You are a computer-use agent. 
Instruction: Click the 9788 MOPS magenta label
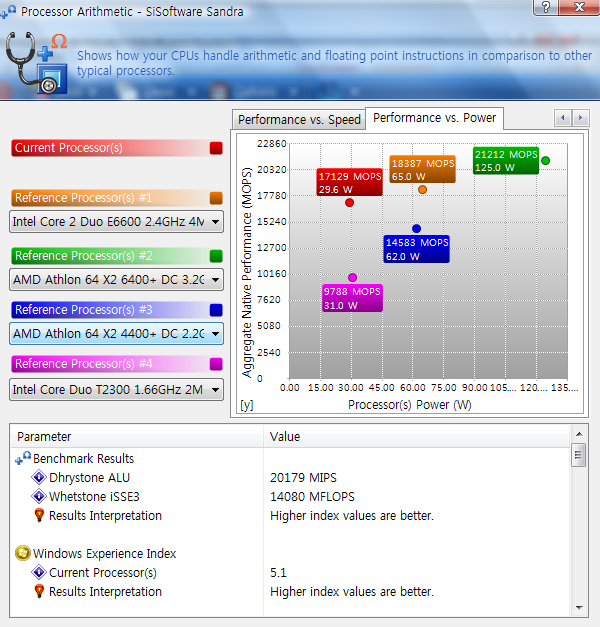point(352,298)
